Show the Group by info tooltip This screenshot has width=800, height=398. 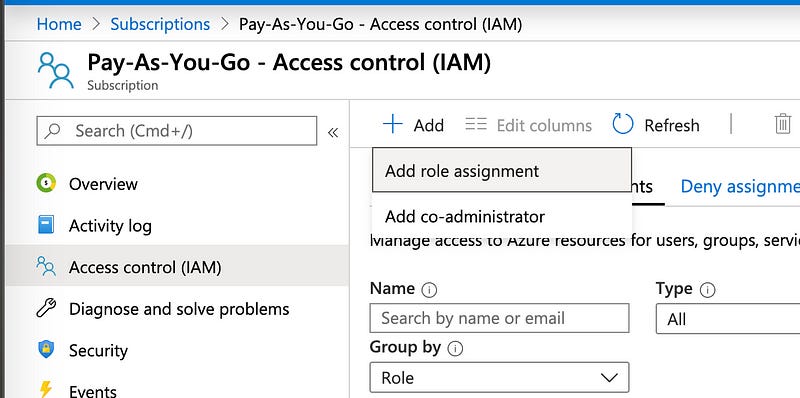(x=455, y=349)
